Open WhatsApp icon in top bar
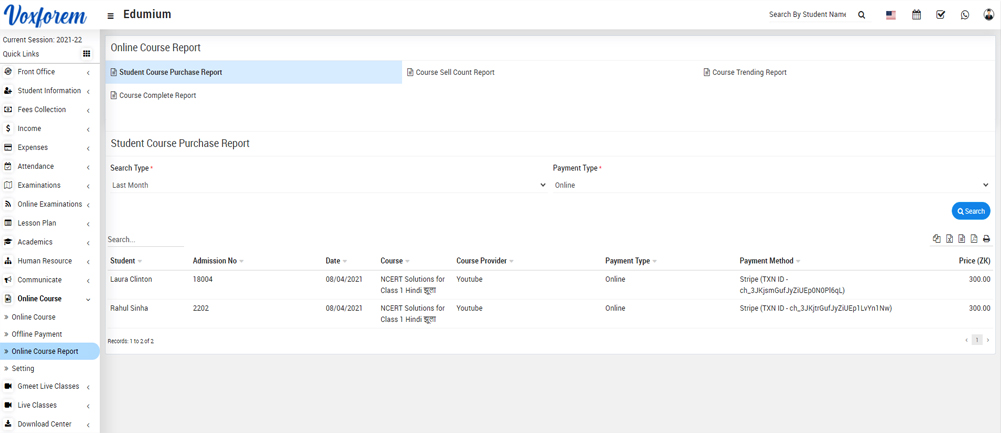 coord(965,15)
